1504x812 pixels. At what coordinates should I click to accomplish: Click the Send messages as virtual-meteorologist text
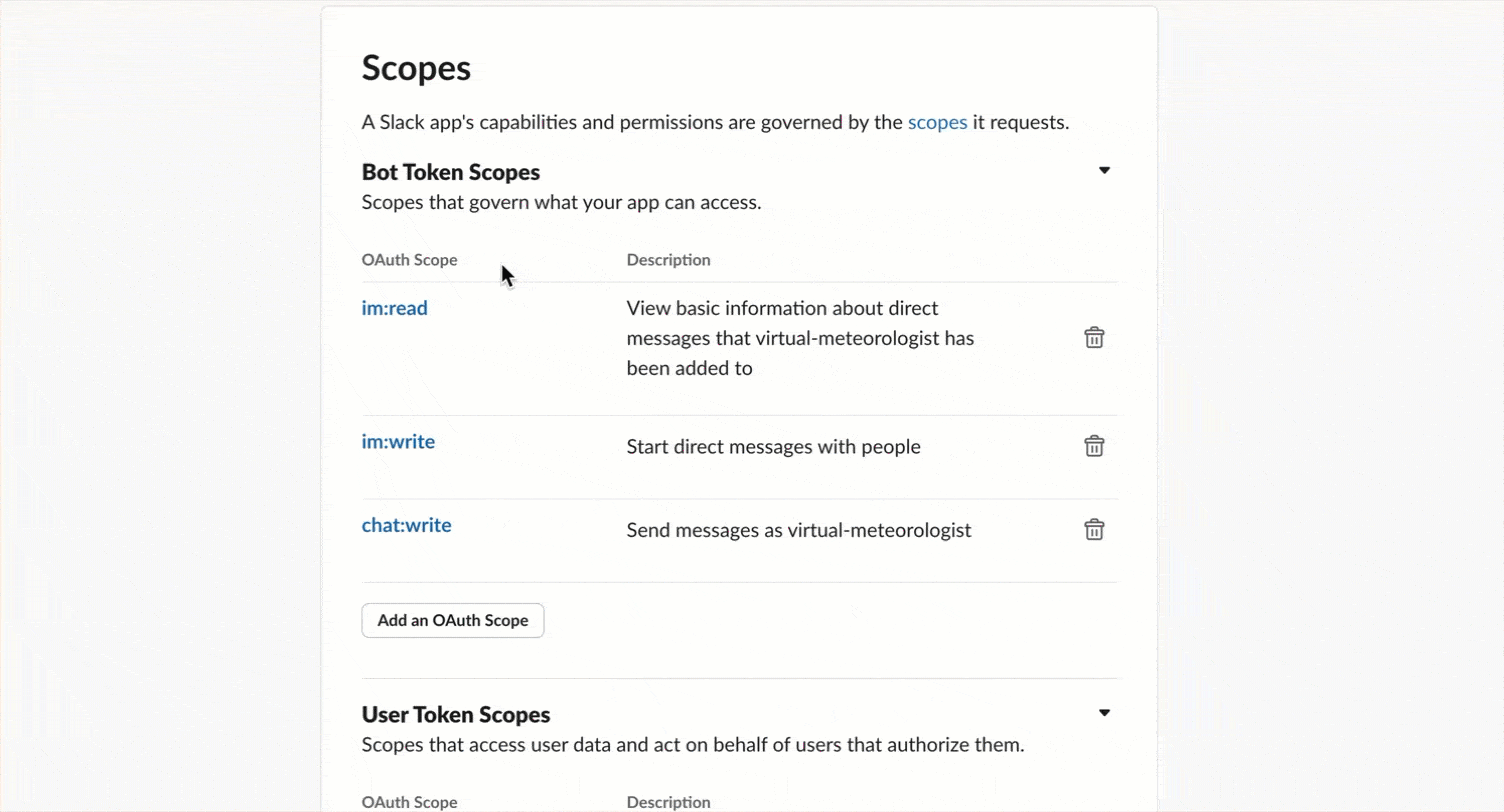(x=798, y=529)
